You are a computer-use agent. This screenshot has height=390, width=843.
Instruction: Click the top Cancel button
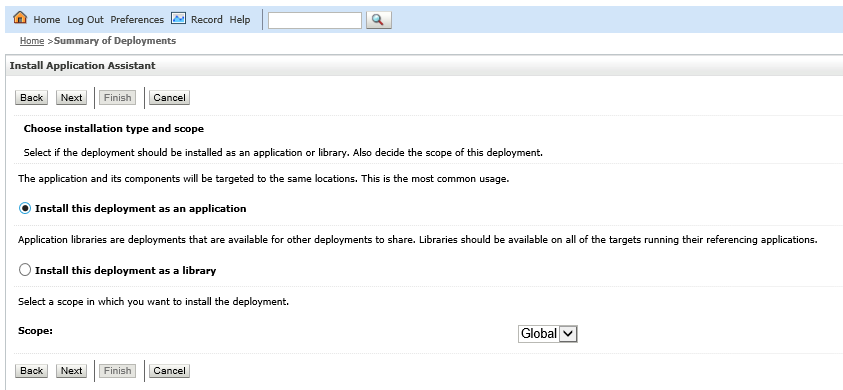coord(169,97)
